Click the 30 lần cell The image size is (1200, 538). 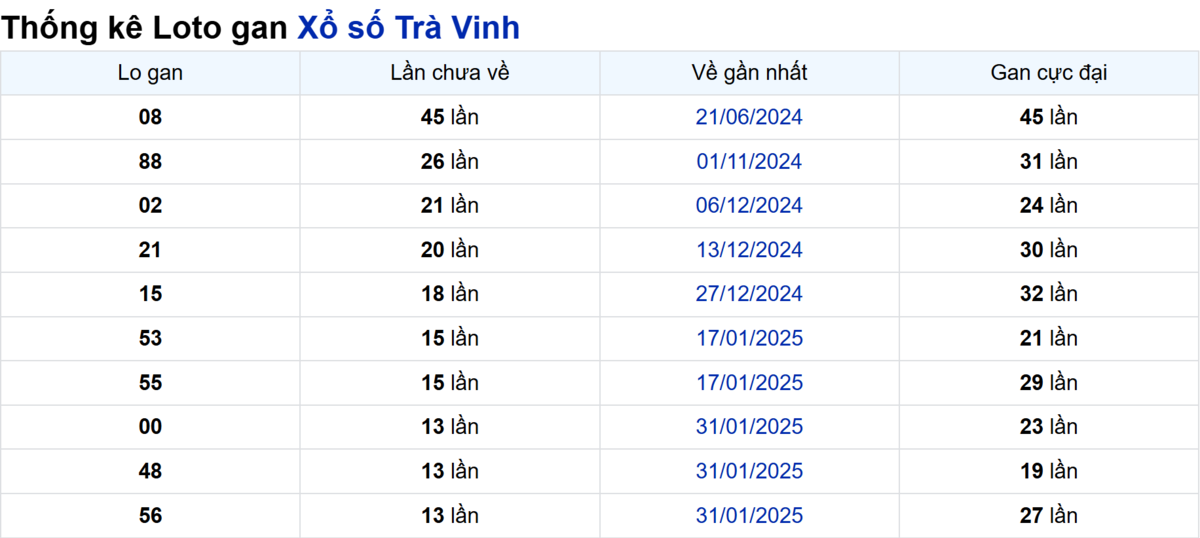(1049, 250)
